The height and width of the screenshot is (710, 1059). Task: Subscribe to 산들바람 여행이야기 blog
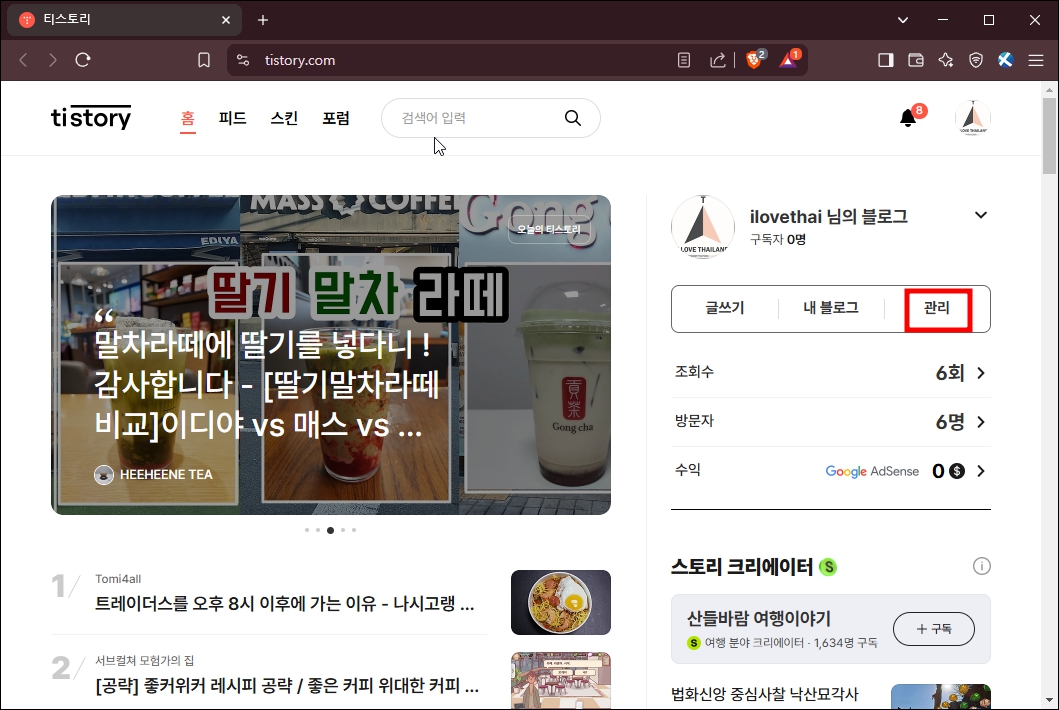point(933,628)
